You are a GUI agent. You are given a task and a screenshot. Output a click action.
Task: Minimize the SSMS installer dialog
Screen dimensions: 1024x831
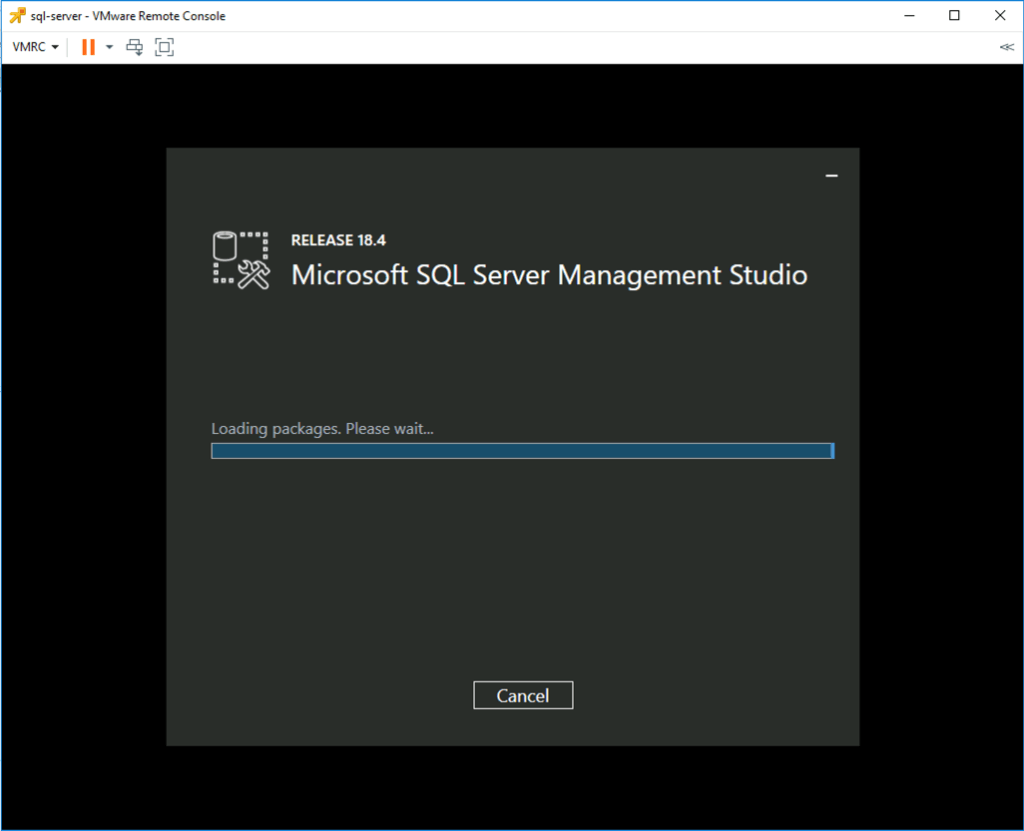point(831,176)
